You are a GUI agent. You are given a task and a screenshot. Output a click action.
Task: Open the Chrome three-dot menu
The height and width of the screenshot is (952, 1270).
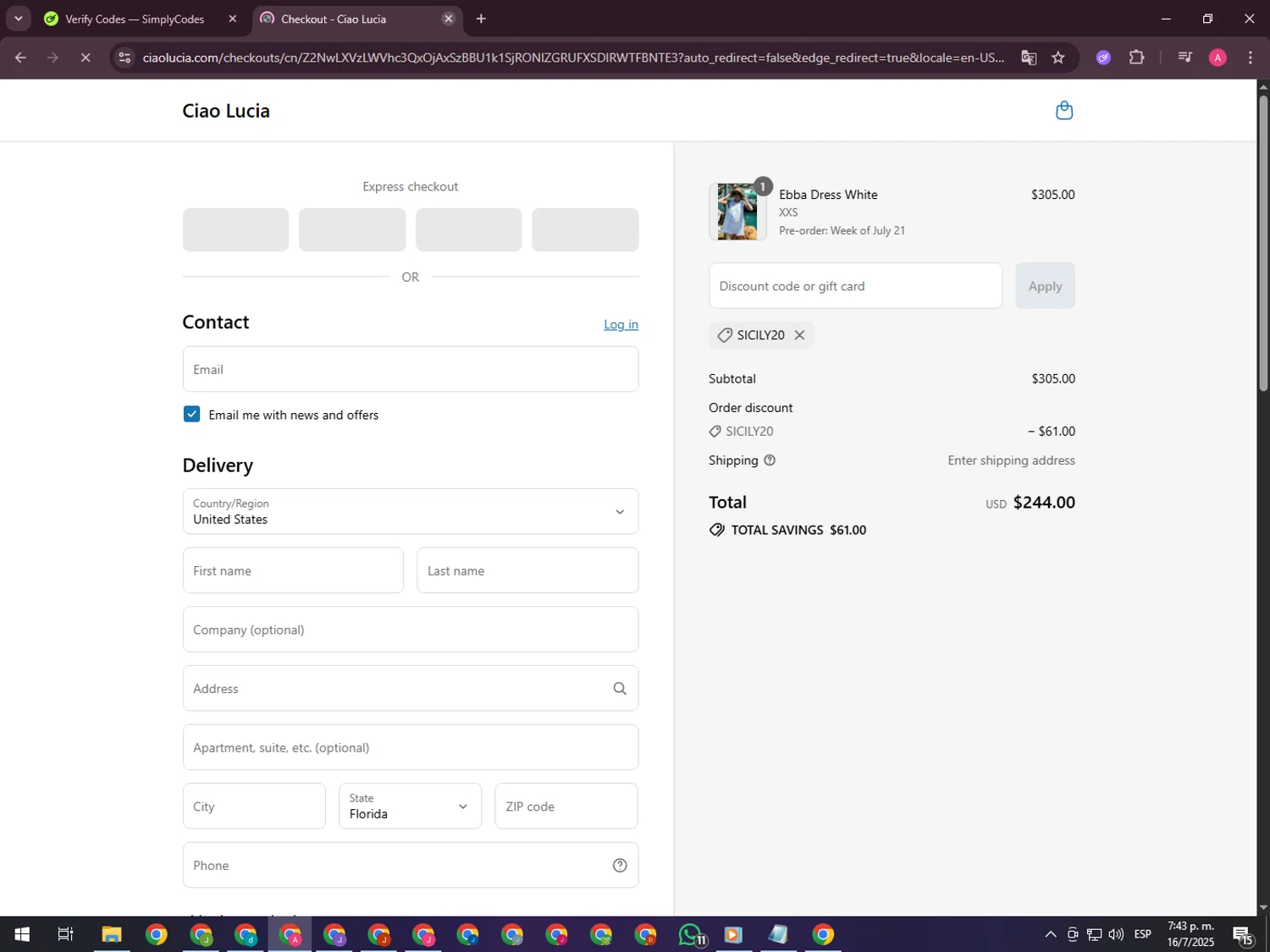(x=1250, y=58)
